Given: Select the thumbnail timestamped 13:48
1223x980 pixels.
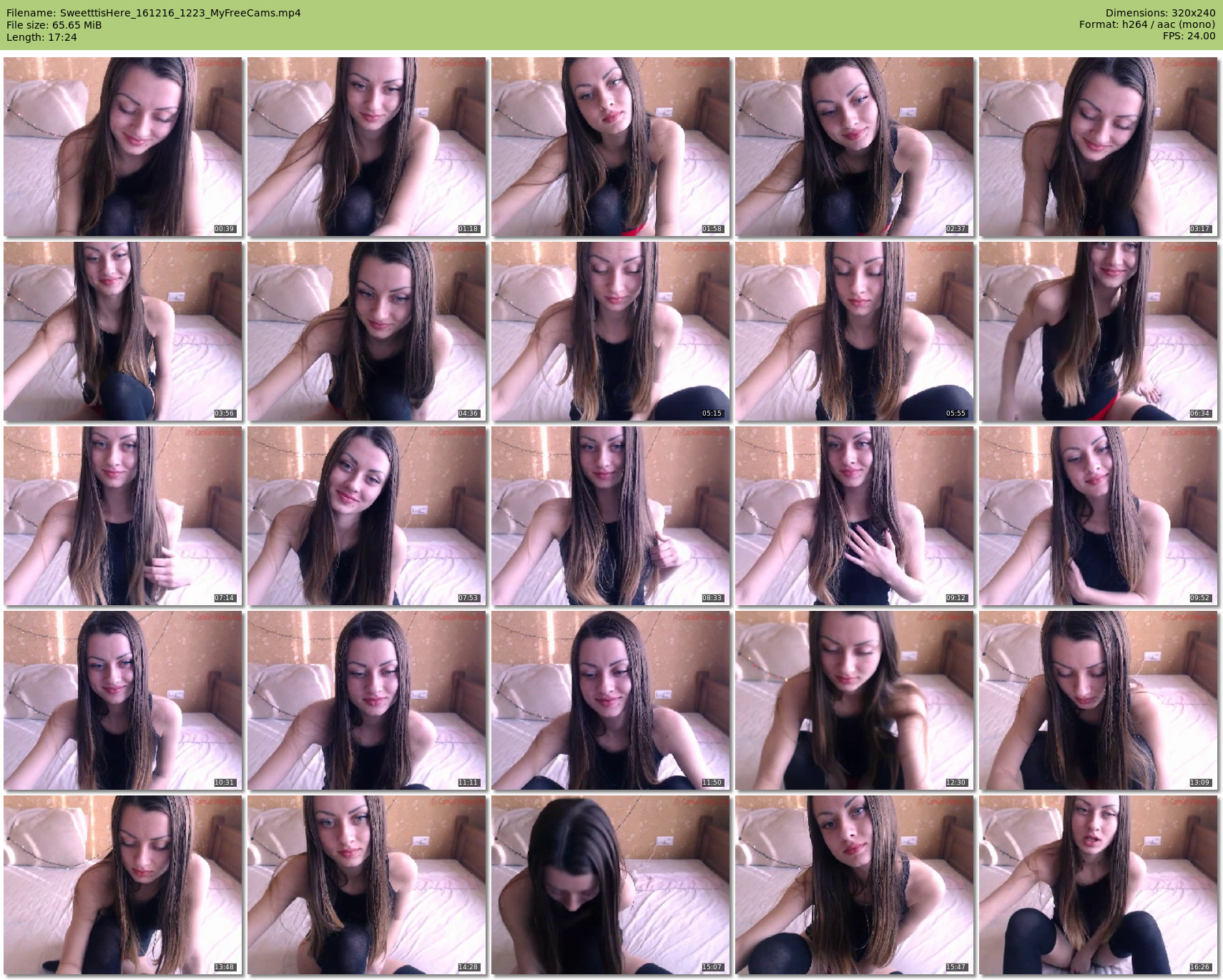Looking at the screenshot, I should pos(122,885).
